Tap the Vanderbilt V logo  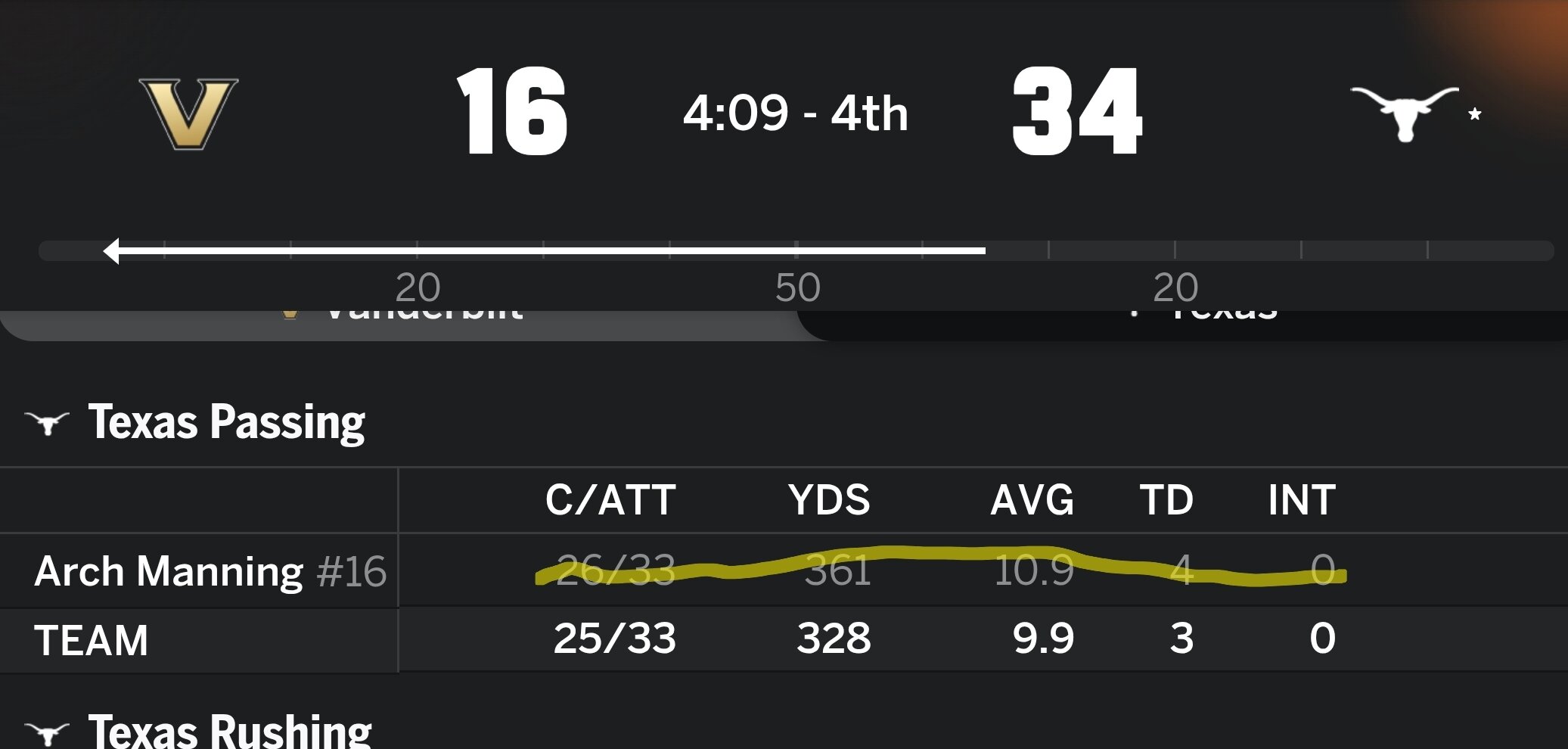point(188,113)
